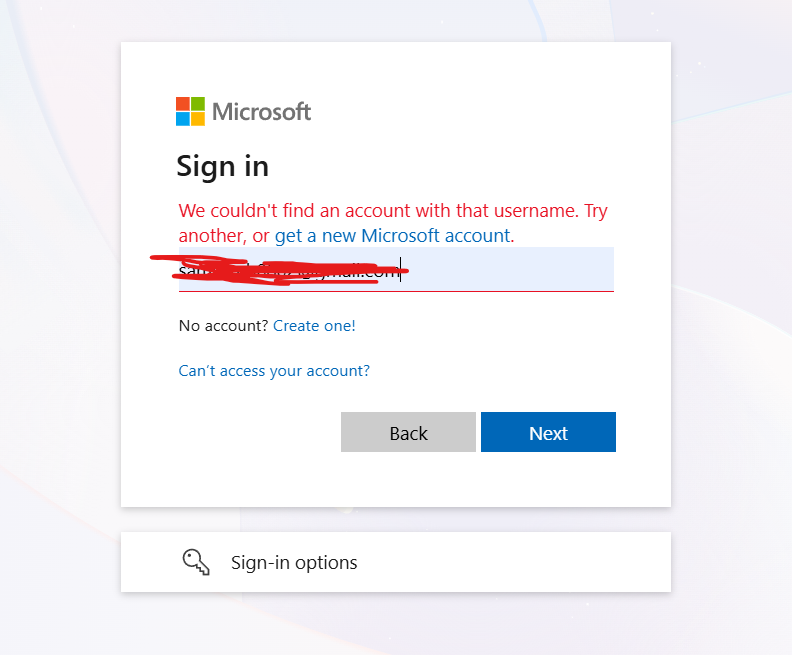
Task: Click the green square of Microsoft logo
Action: coord(198,104)
